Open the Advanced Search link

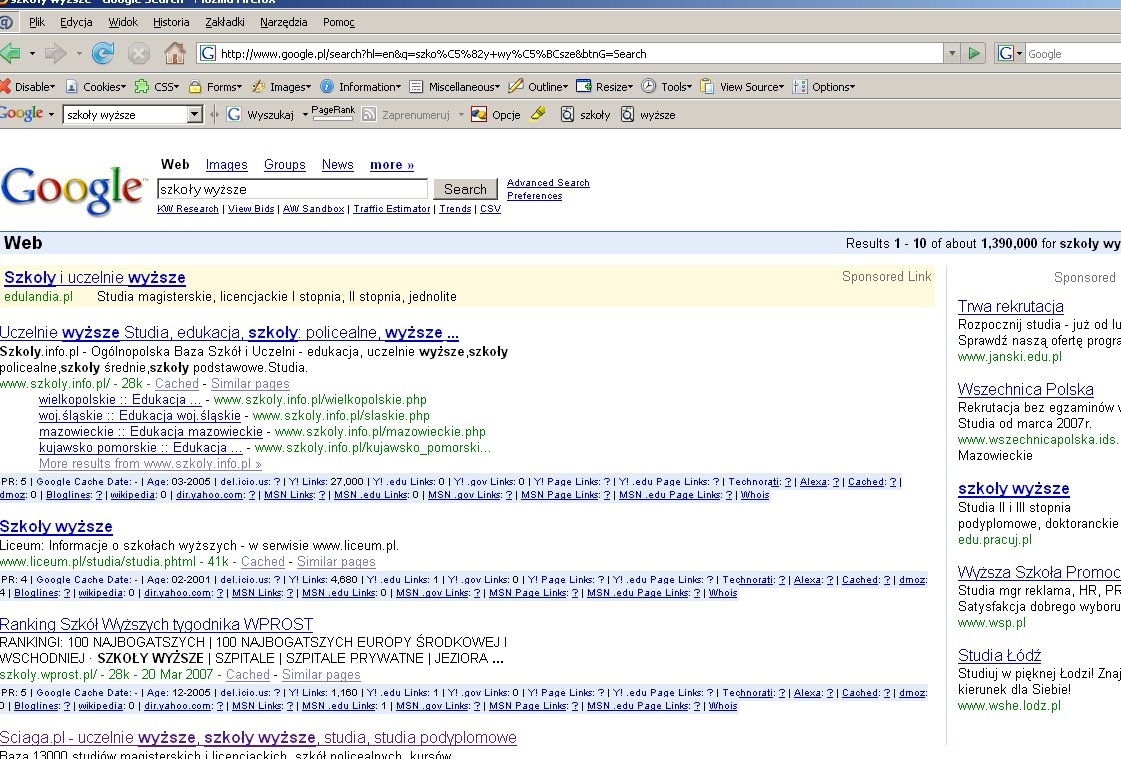[x=548, y=183]
